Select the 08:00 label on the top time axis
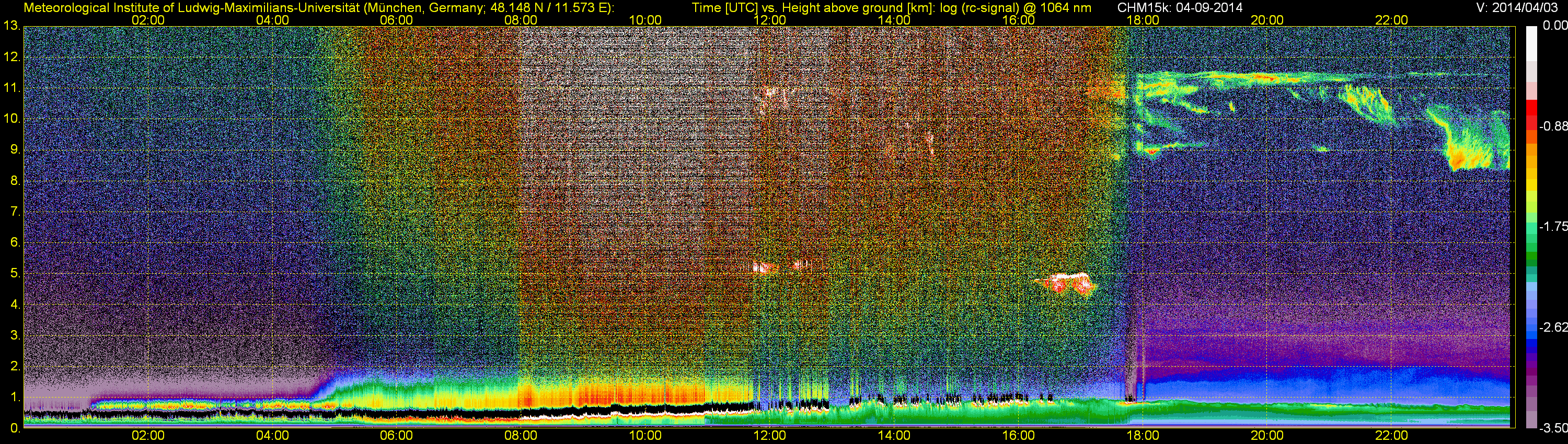Viewport: 1568px width, 444px height. tap(521, 20)
